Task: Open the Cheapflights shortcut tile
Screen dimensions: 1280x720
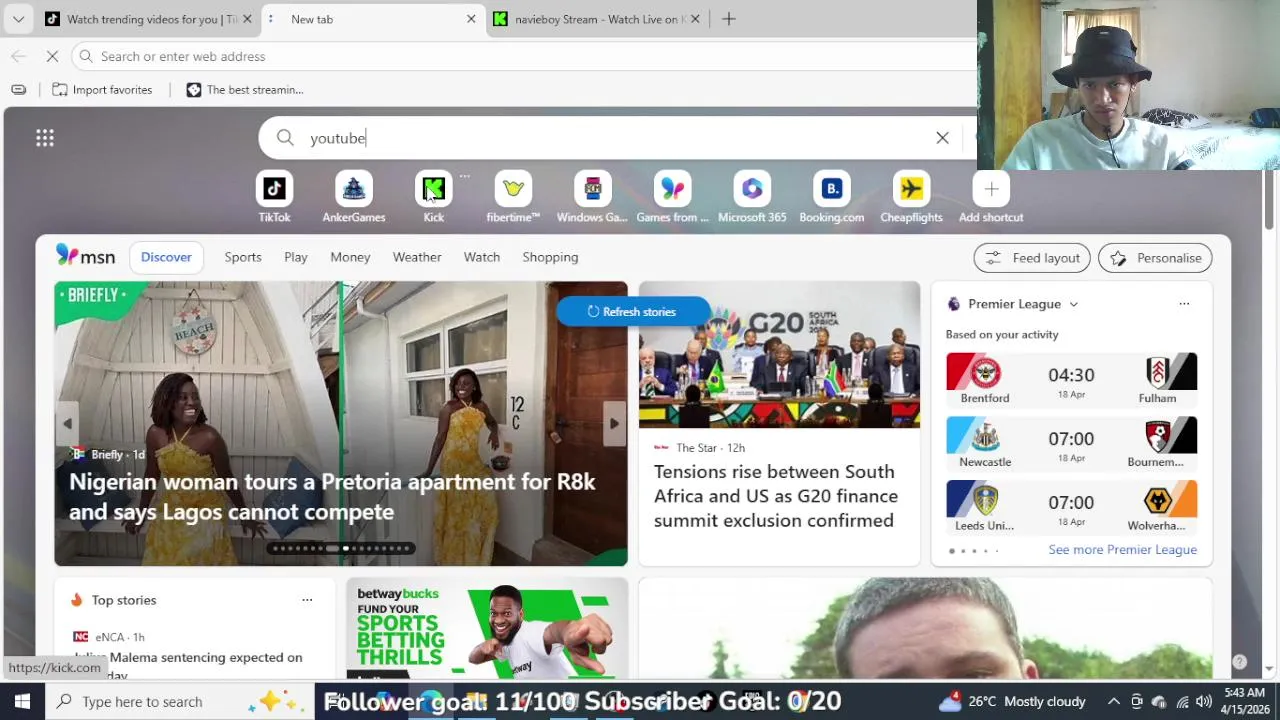Action: click(x=911, y=197)
